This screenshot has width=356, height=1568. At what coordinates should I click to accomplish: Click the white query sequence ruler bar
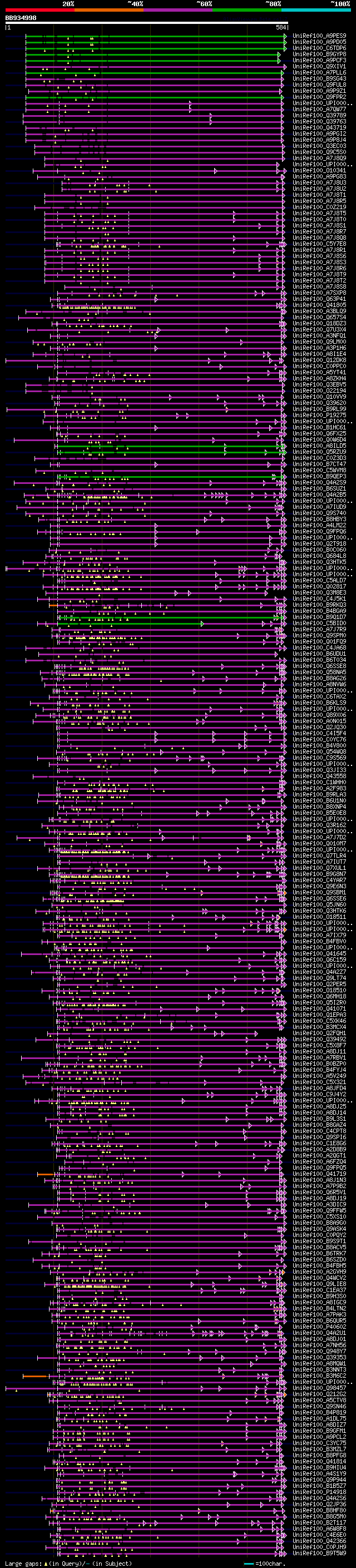pyautogui.click(x=147, y=23)
